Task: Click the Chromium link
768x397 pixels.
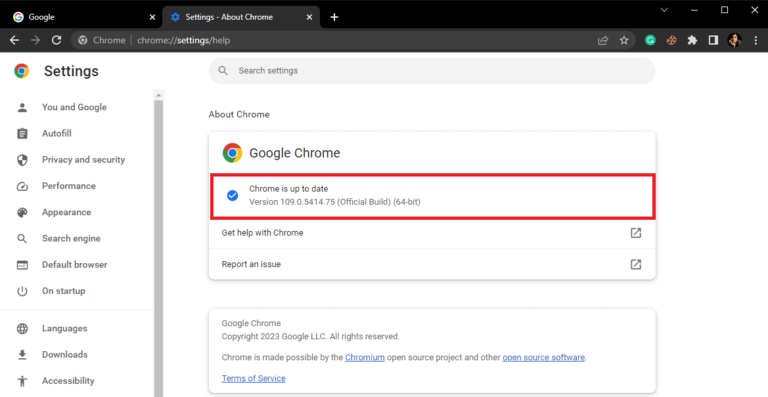Action: pyautogui.click(x=365, y=357)
